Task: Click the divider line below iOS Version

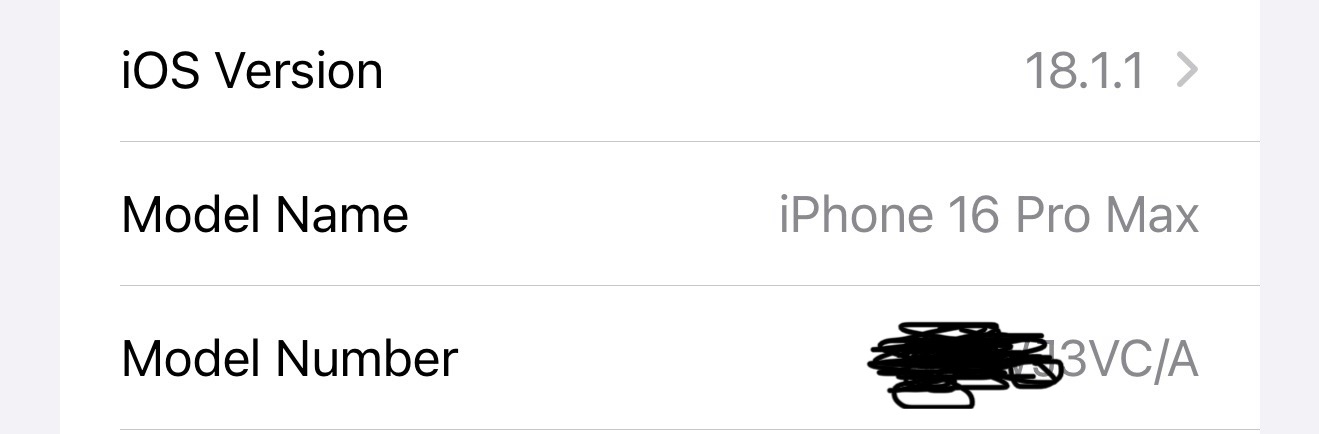Action: pos(690,141)
